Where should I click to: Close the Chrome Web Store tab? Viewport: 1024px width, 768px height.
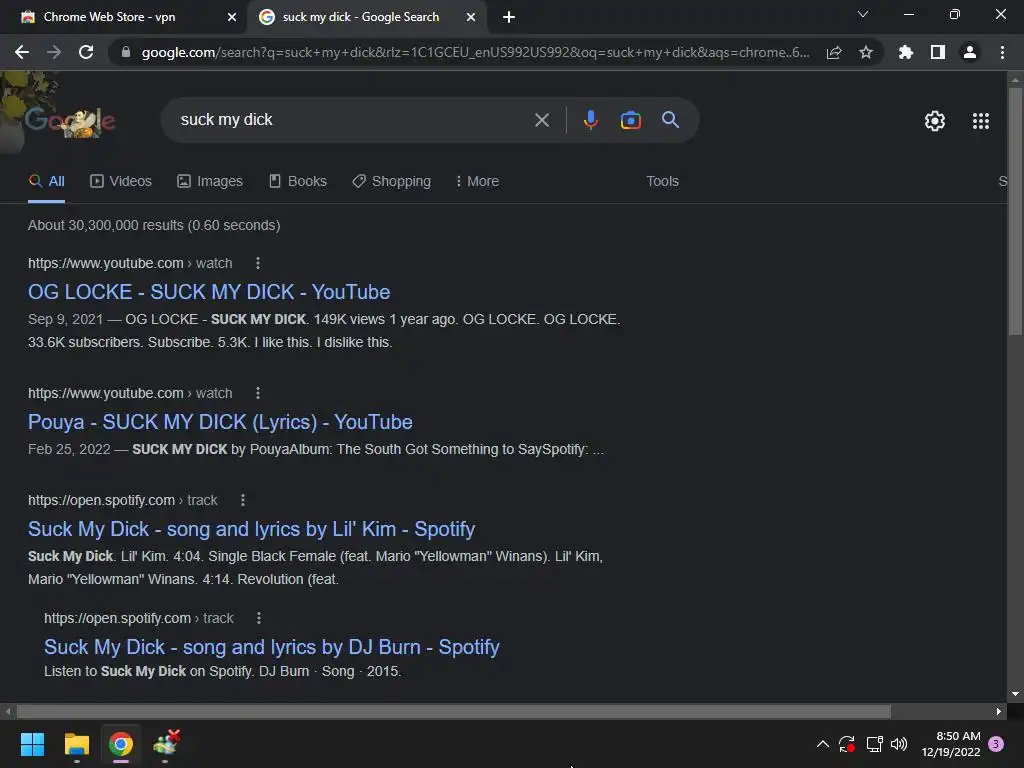click(232, 17)
